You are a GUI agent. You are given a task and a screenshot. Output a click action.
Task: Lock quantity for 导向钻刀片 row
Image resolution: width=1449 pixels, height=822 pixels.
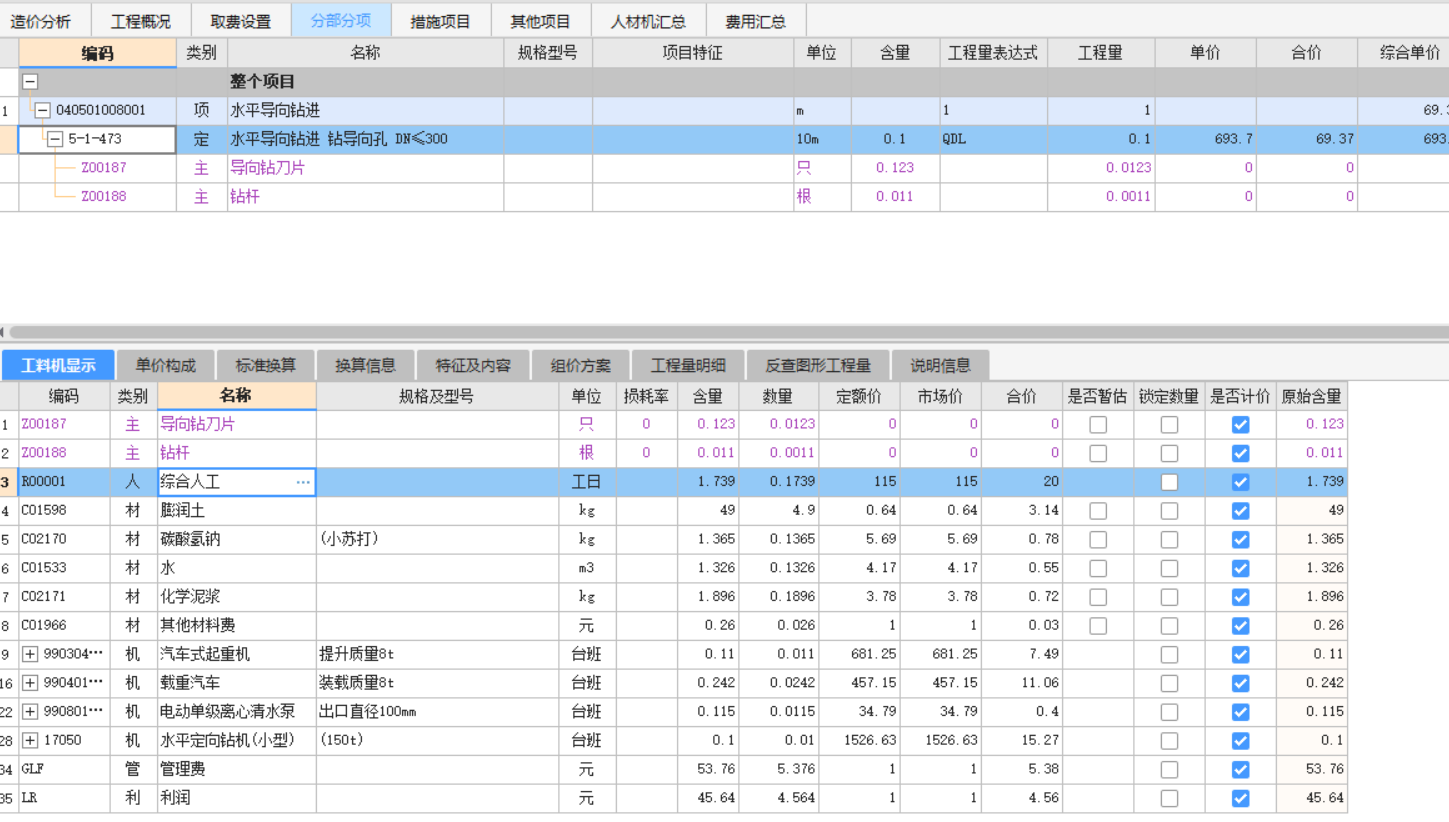pyautogui.click(x=1169, y=425)
